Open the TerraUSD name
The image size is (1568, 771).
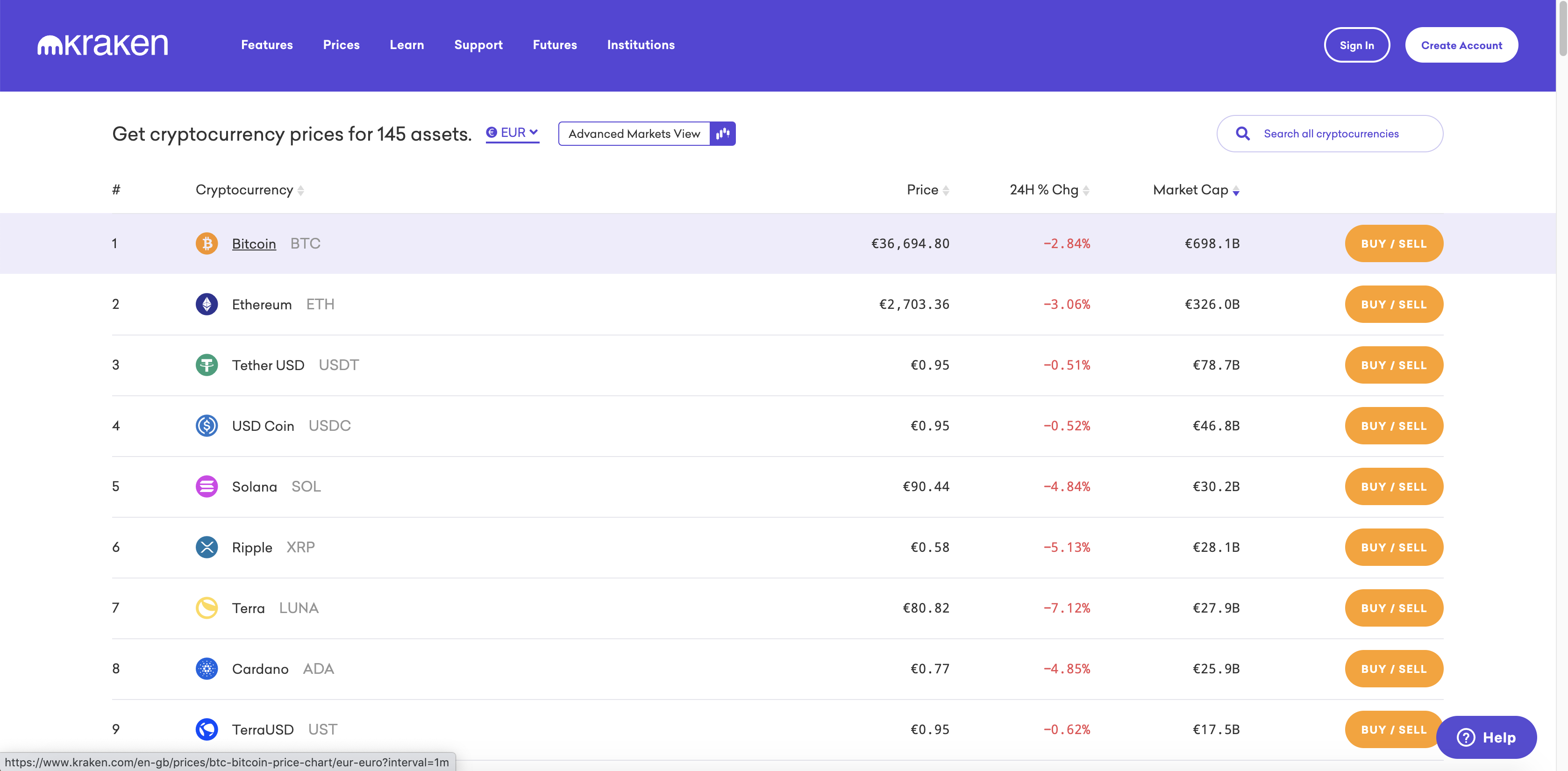pyautogui.click(x=263, y=729)
